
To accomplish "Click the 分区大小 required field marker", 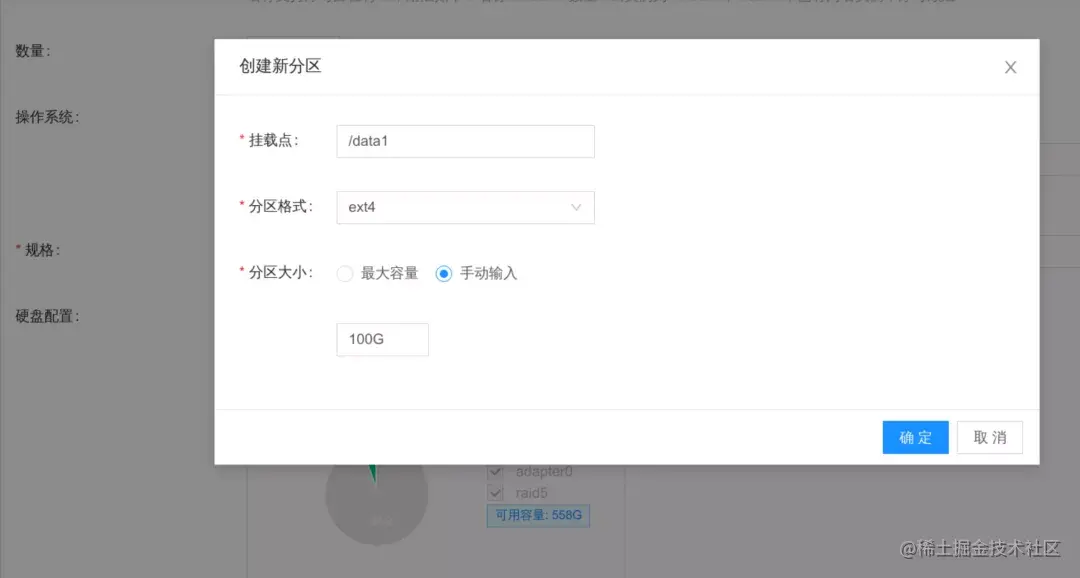I will 240,271.
